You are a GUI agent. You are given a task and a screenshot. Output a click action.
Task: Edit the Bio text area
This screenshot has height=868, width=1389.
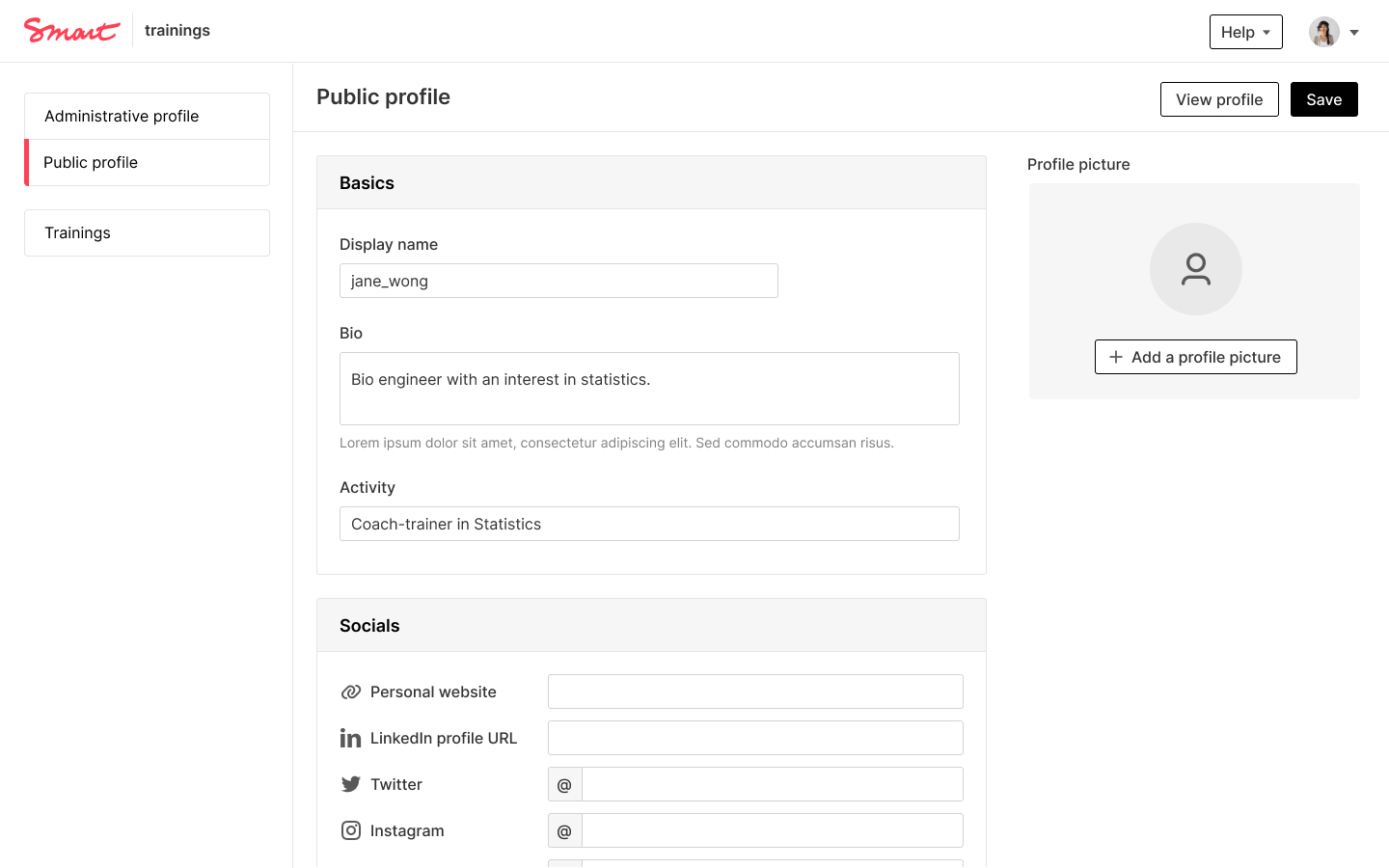[x=649, y=389]
